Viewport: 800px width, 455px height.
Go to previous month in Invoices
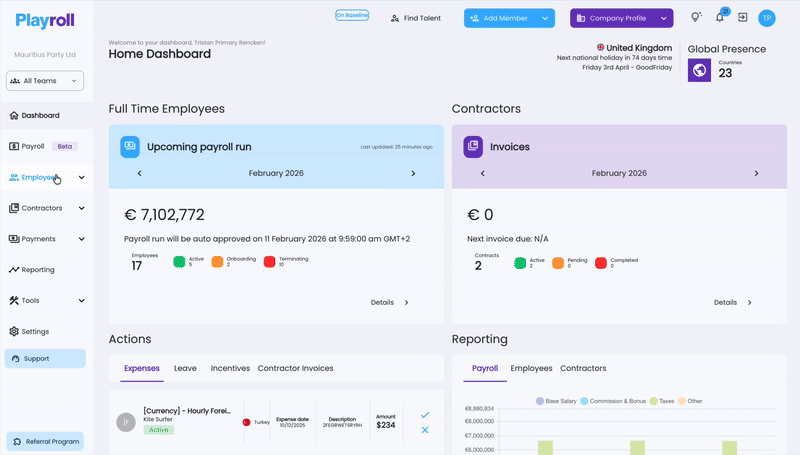(483, 173)
